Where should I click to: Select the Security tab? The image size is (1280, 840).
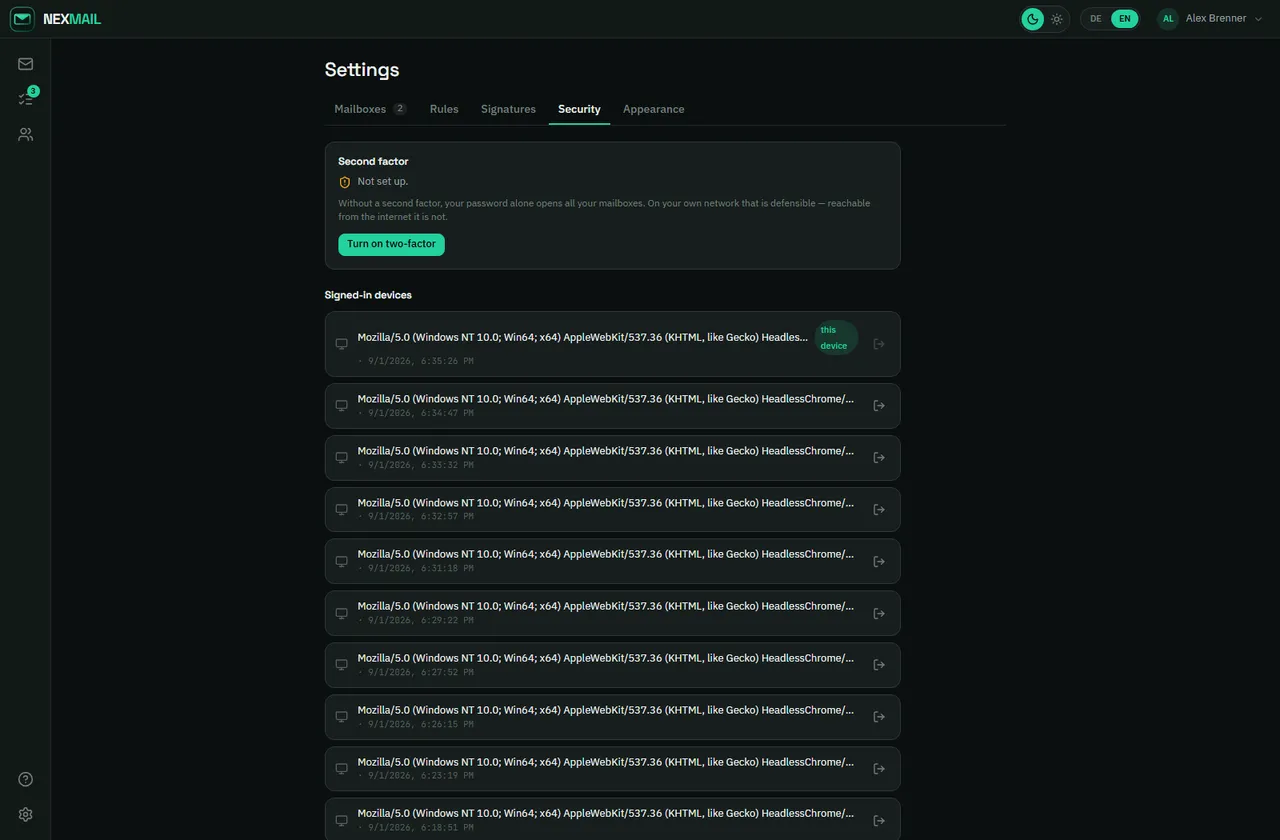[x=579, y=109]
